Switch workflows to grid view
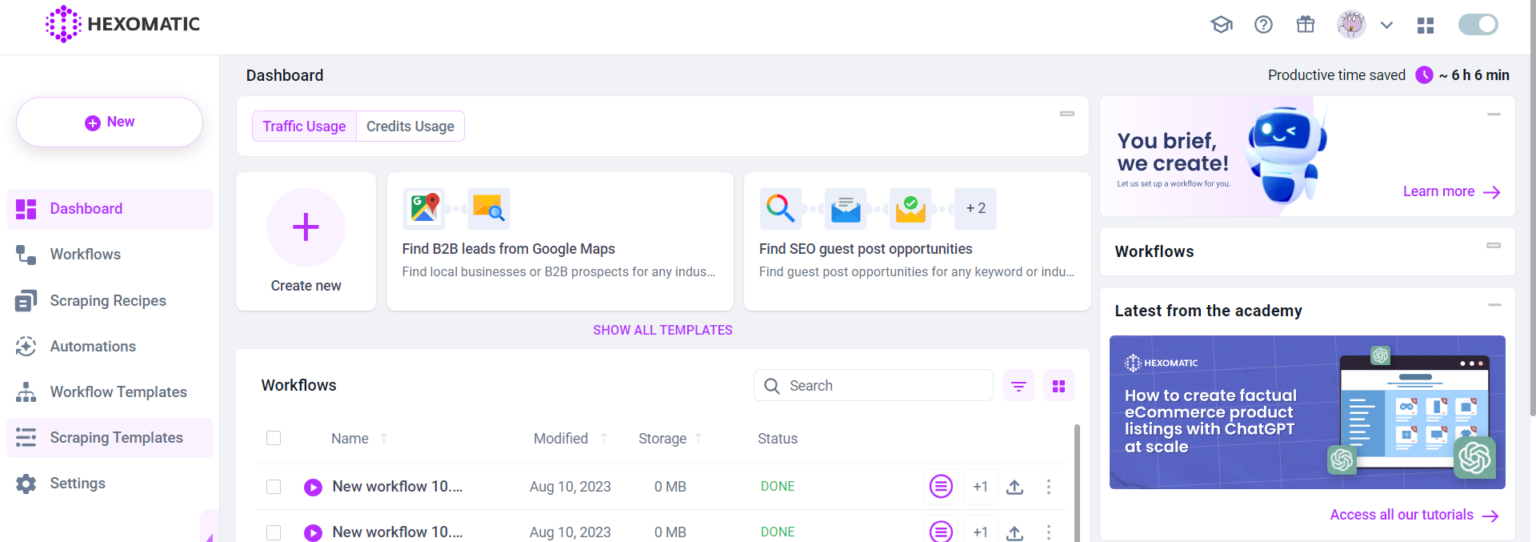1536x542 pixels. [x=1059, y=386]
